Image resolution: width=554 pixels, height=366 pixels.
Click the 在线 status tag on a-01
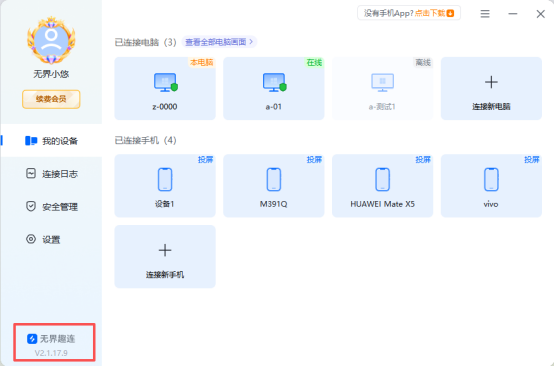point(314,63)
